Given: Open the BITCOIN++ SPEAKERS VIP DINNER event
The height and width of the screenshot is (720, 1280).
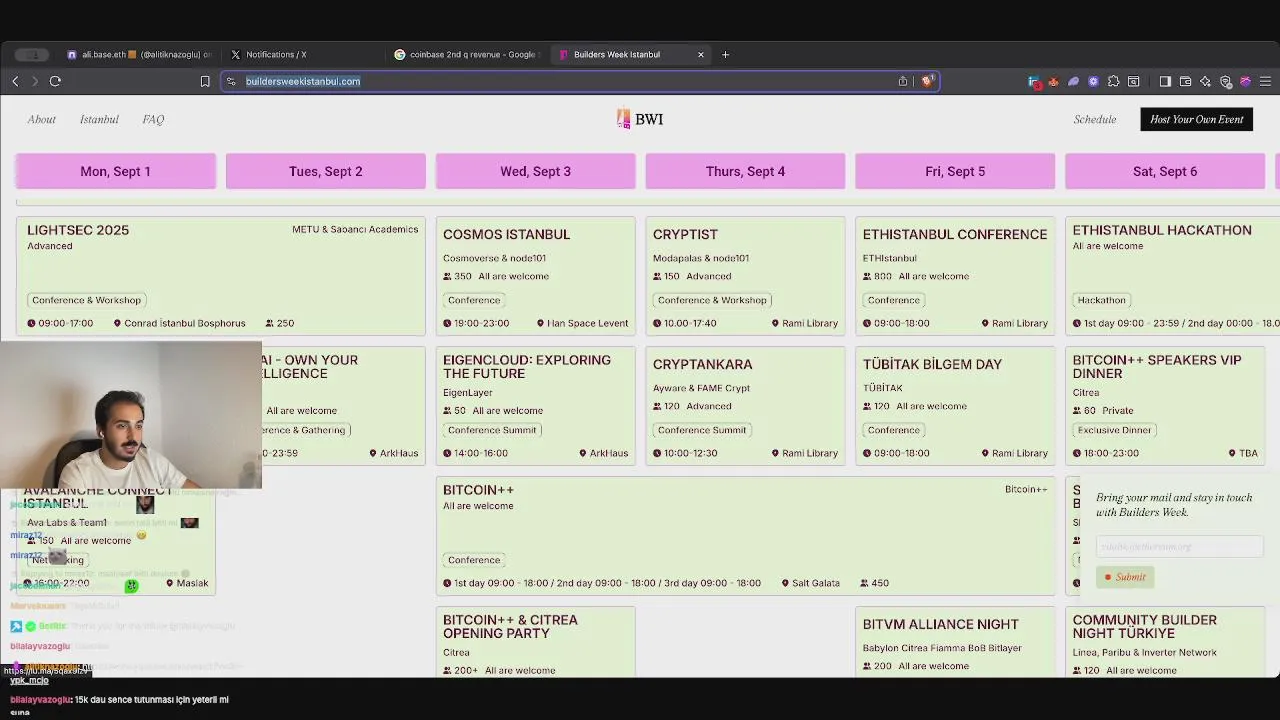Looking at the screenshot, I should pos(1157,366).
